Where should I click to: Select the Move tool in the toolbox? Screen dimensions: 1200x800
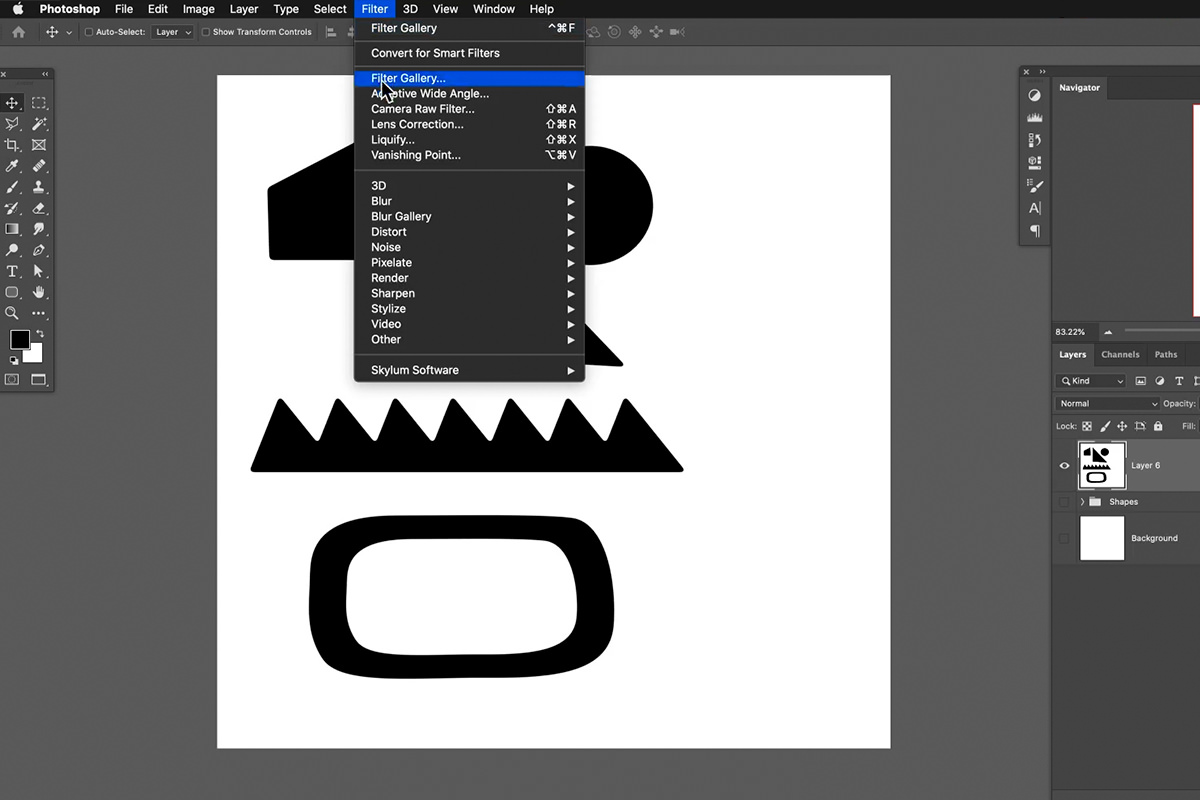coord(12,103)
